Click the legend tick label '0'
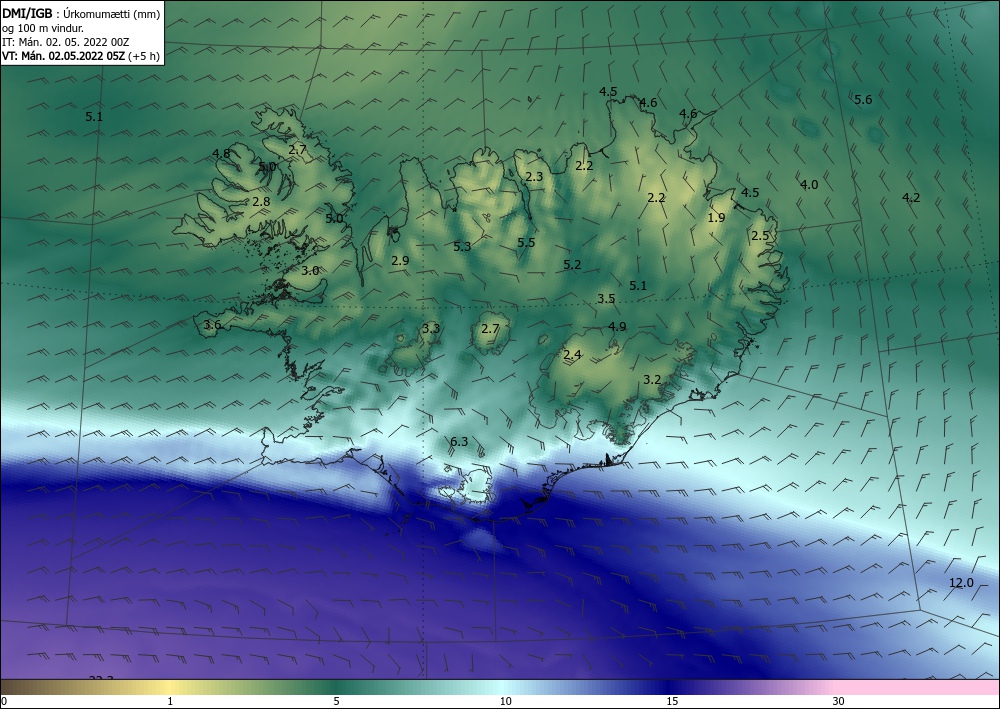Image resolution: width=1000 pixels, height=709 pixels. coord(4,701)
